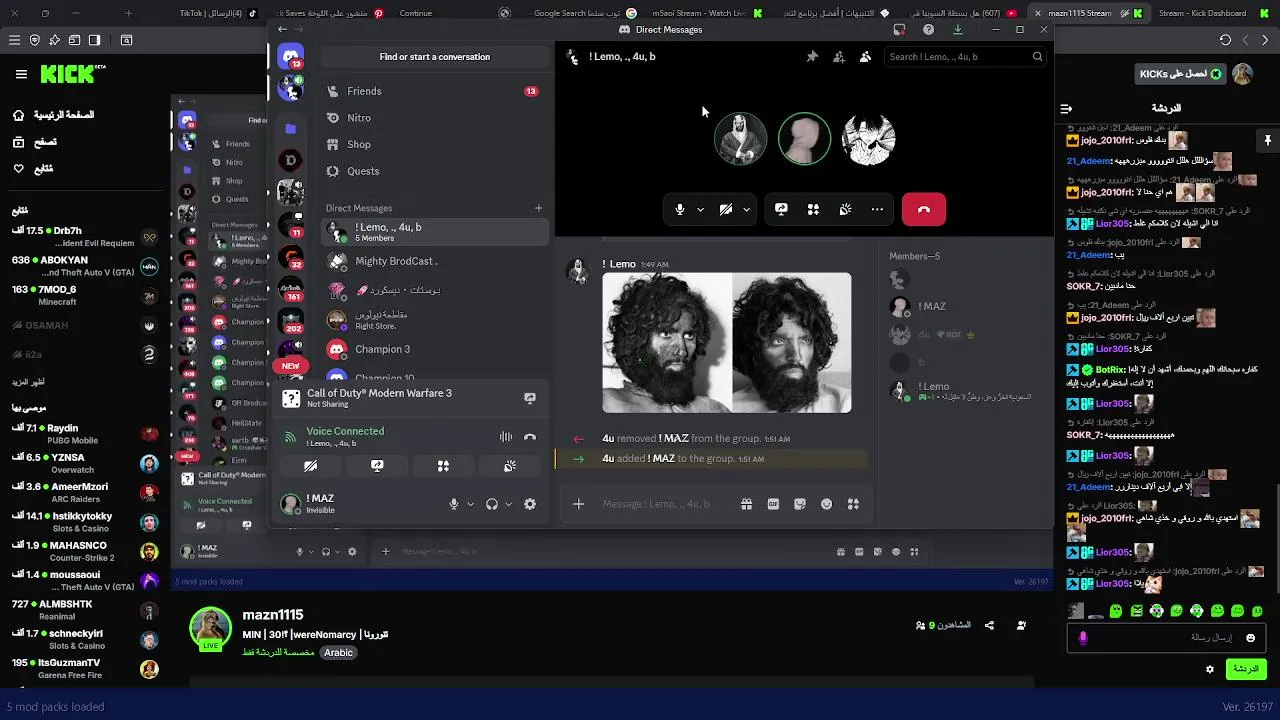Attach a file with message box plus
The height and width of the screenshot is (720, 1280).
578,504
